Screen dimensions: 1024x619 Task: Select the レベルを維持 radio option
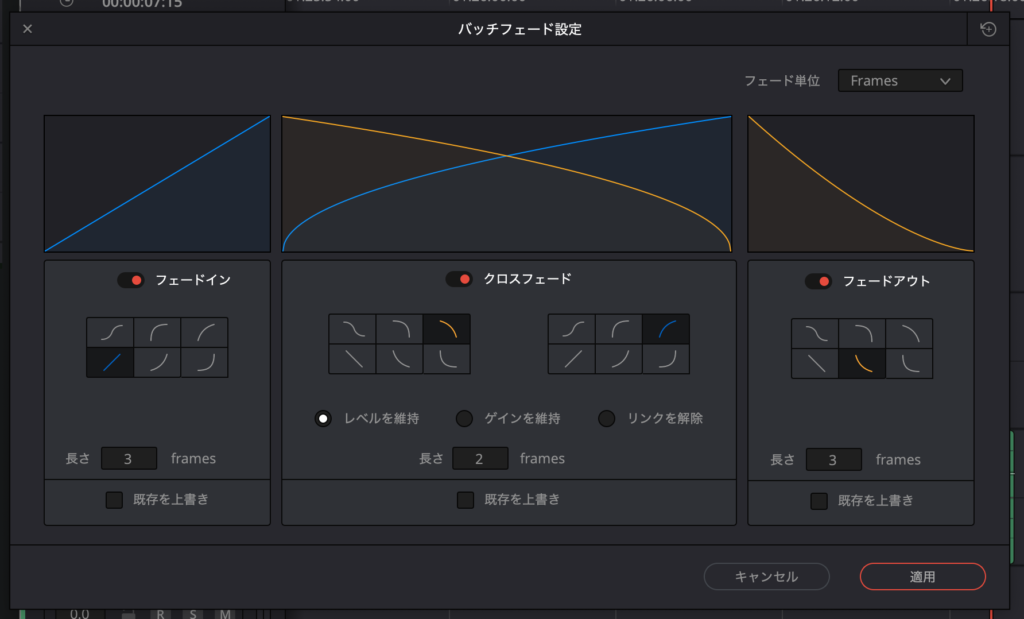click(323, 418)
